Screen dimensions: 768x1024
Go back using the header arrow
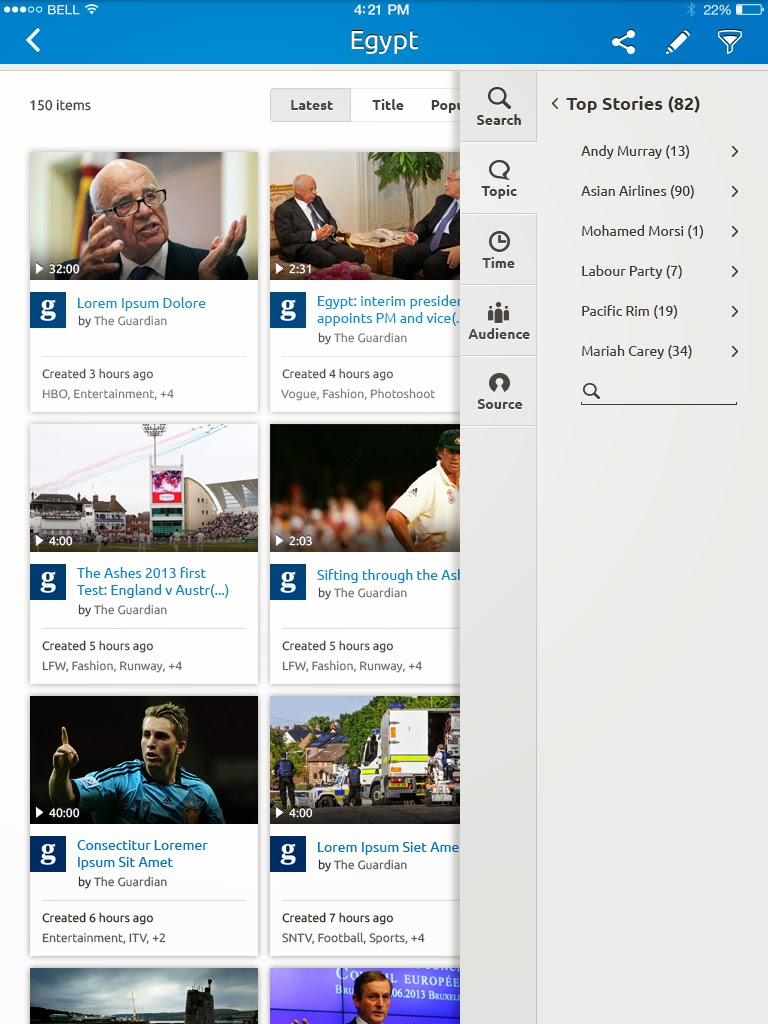point(33,40)
